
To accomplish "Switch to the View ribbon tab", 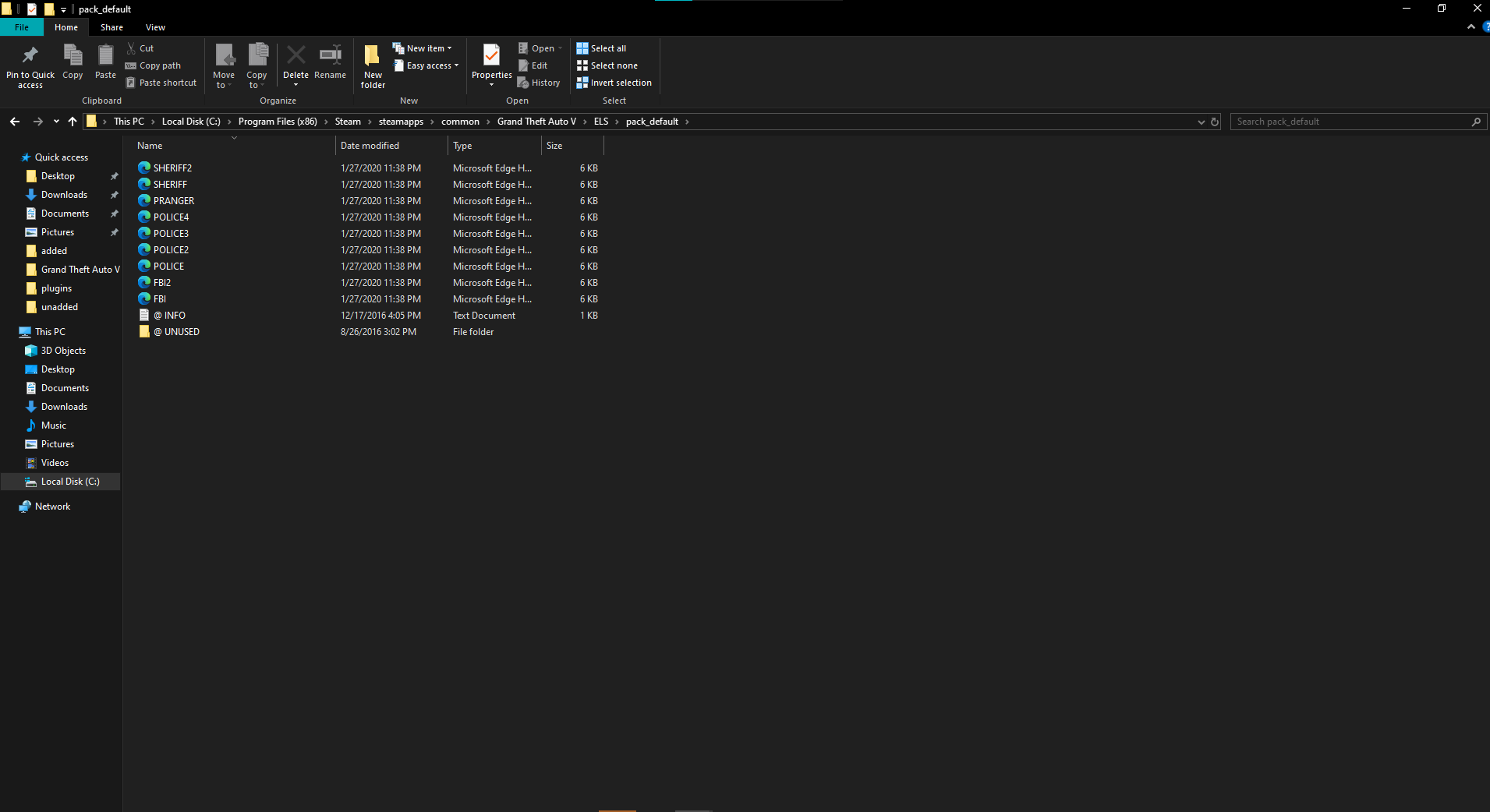I will coord(155,27).
